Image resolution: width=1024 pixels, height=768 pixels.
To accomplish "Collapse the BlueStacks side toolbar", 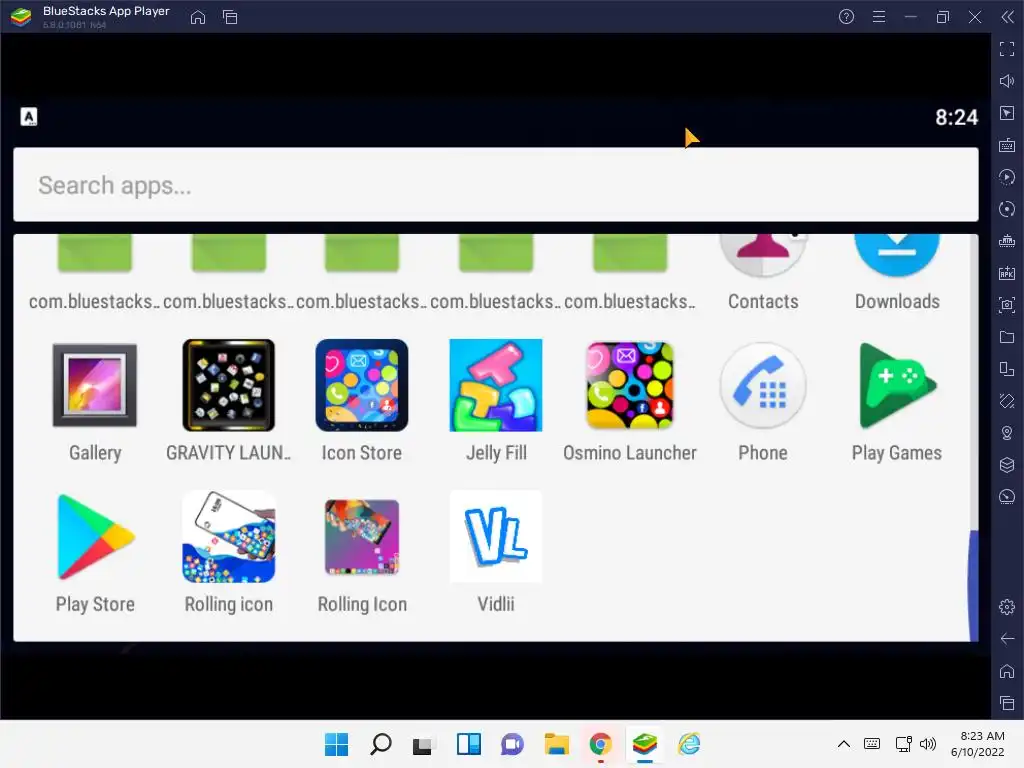I will click(1007, 17).
